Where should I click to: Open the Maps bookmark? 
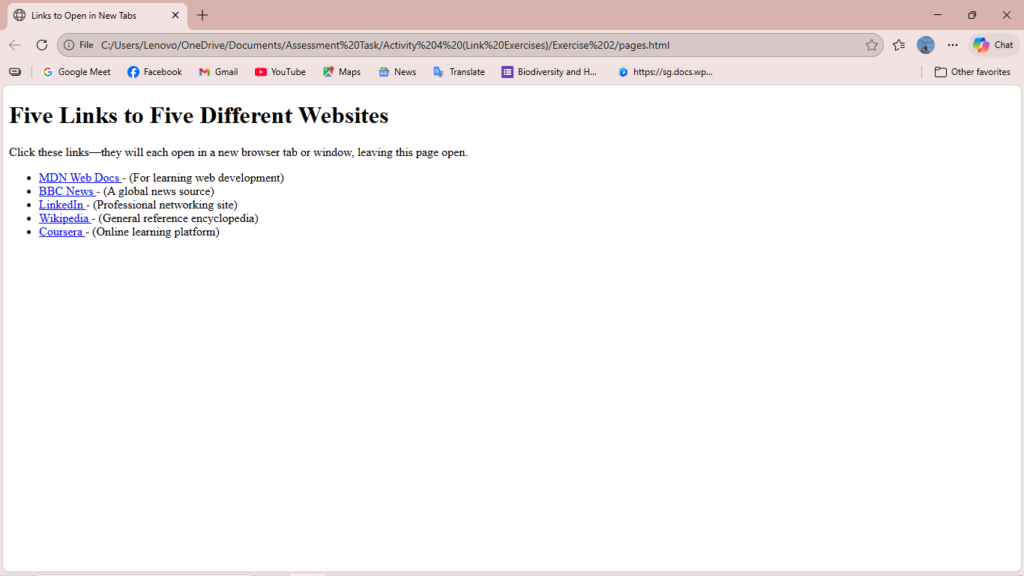pyautogui.click(x=341, y=72)
